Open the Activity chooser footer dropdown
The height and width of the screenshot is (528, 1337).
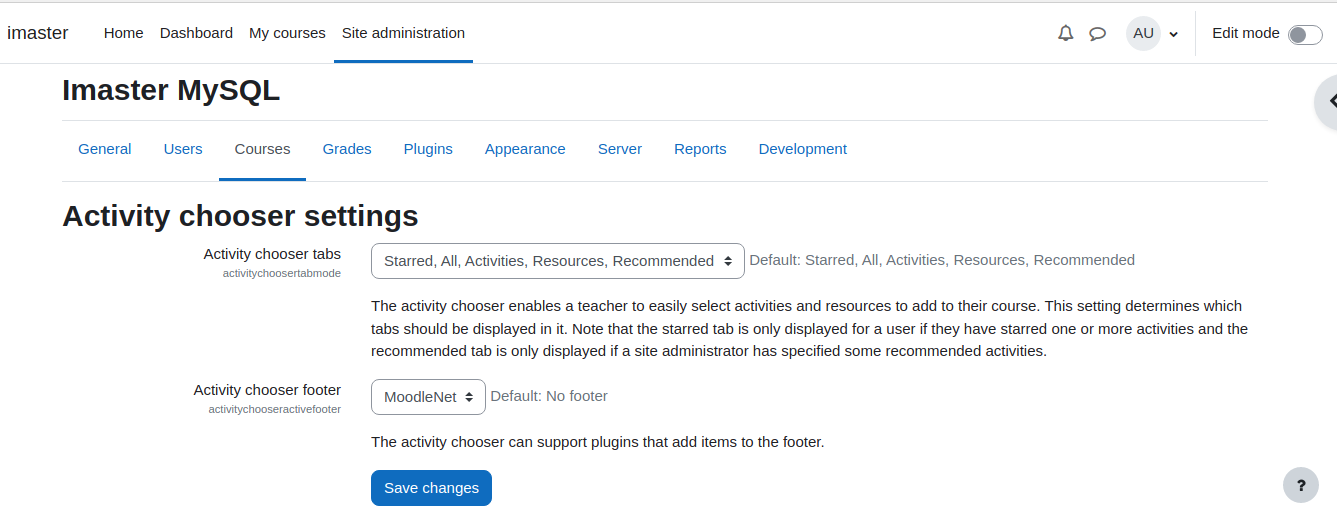(x=428, y=397)
